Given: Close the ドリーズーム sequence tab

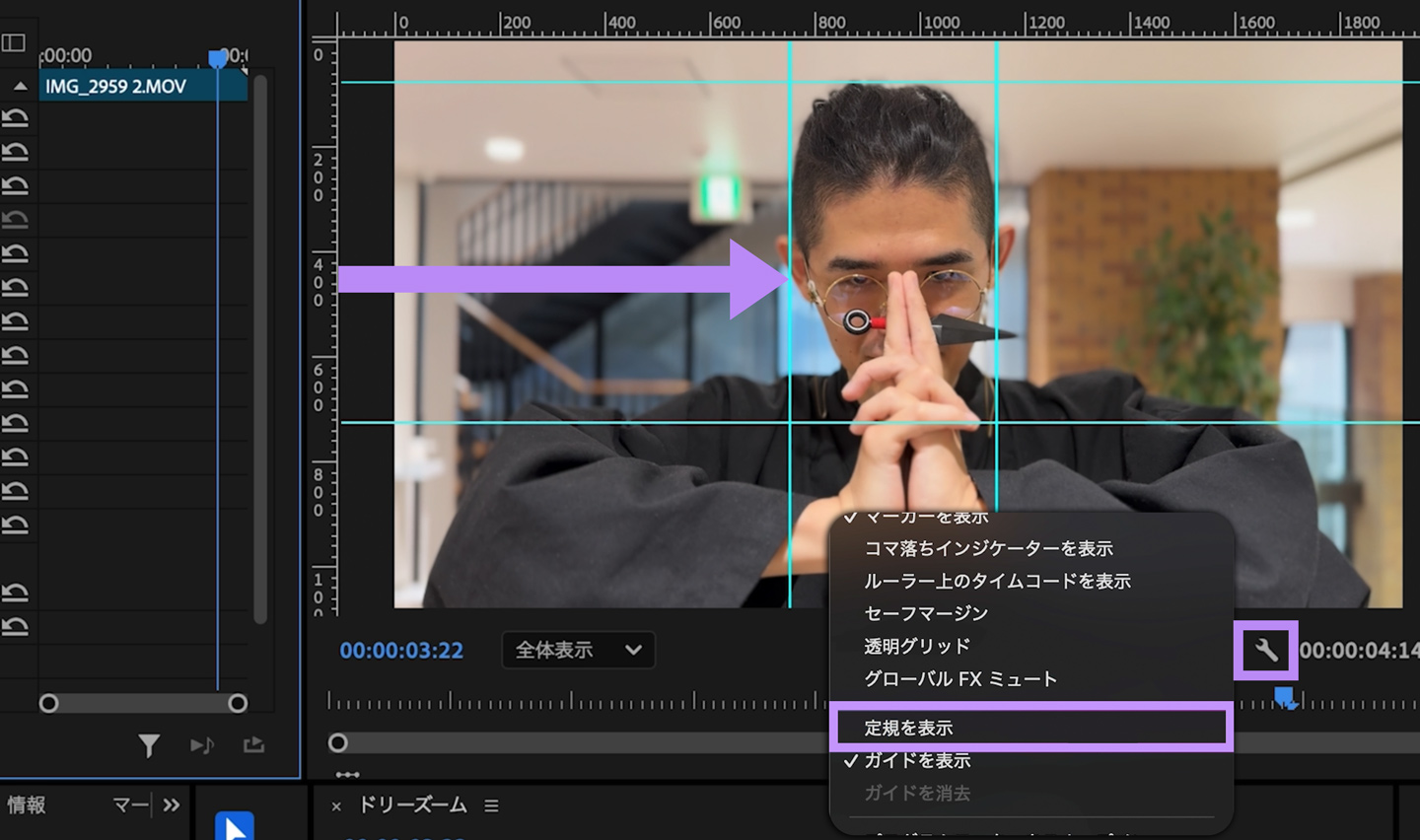Looking at the screenshot, I should point(336,806).
